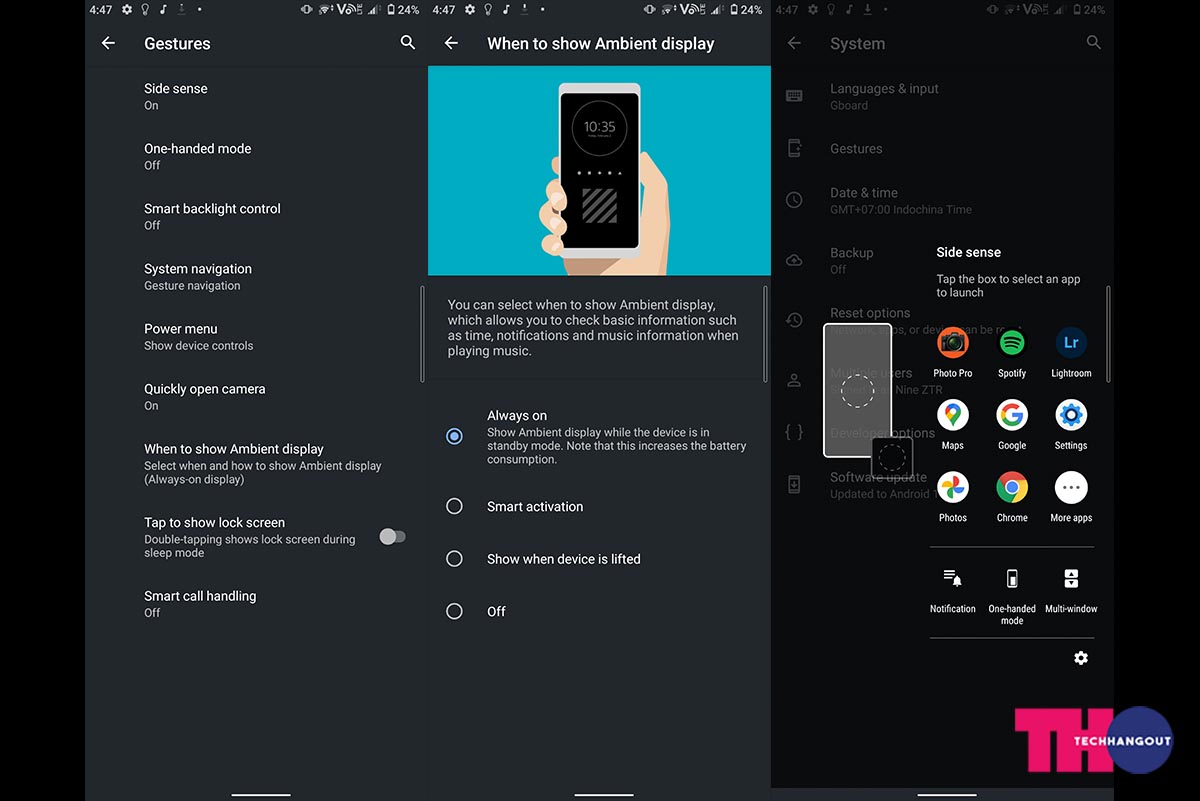Launch Lightroom from Side sense
This screenshot has height=801, width=1200.
coord(1071,353)
